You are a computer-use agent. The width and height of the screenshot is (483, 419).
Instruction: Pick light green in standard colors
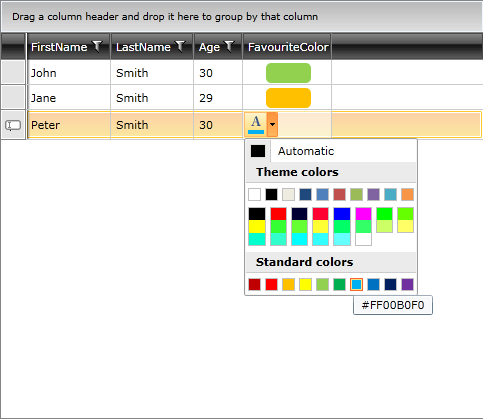click(x=322, y=284)
